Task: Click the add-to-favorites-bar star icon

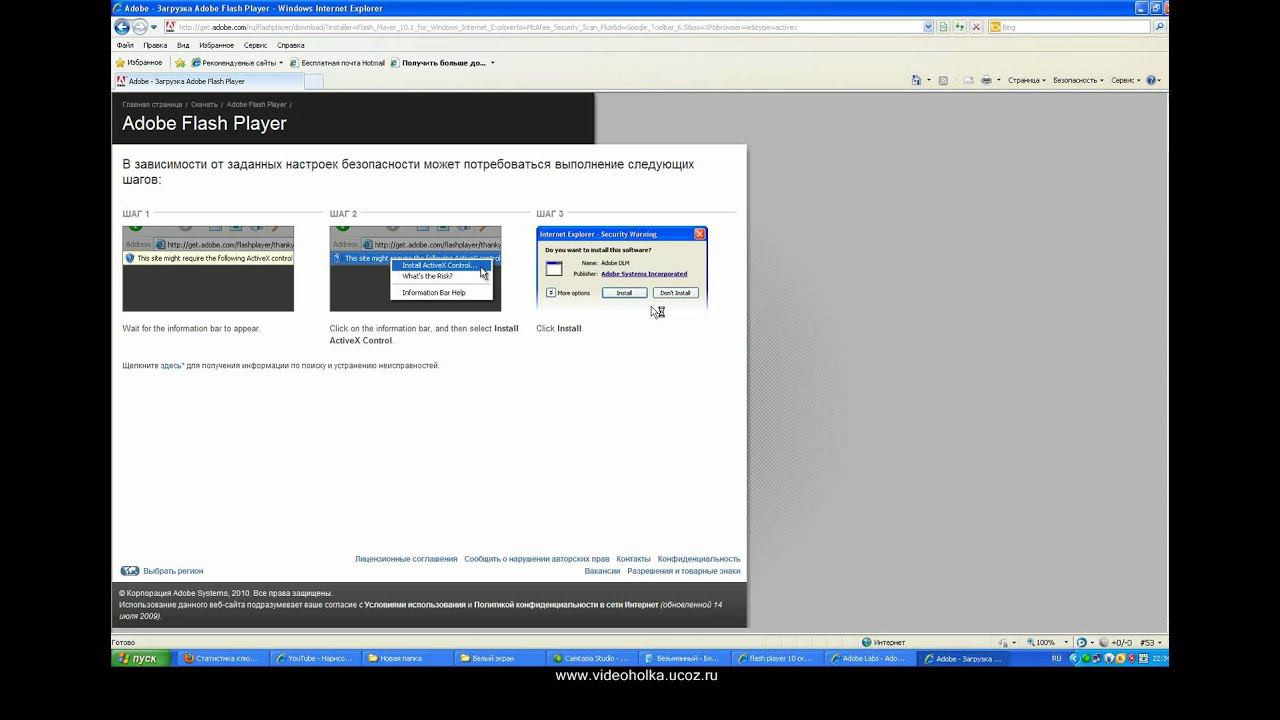Action: pyautogui.click(x=180, y=63)
